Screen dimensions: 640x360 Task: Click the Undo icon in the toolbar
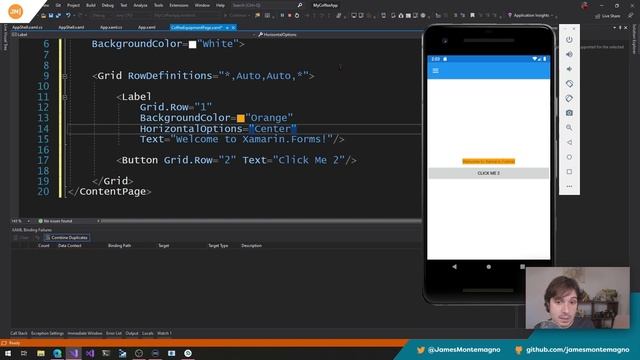click(x=68, y=16)
